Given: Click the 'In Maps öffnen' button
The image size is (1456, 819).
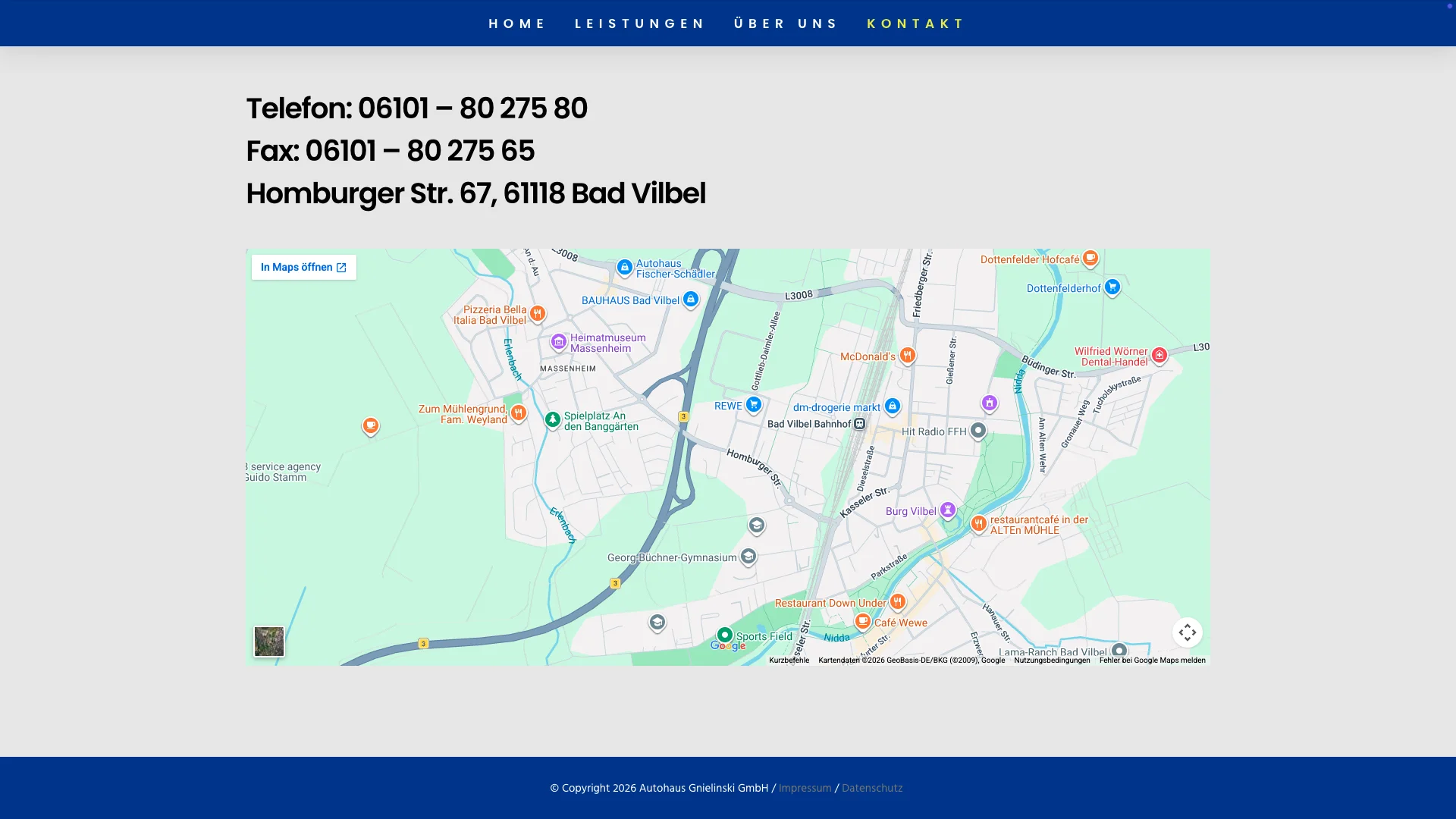Looking at the screenshot, I should coord(303,267).
